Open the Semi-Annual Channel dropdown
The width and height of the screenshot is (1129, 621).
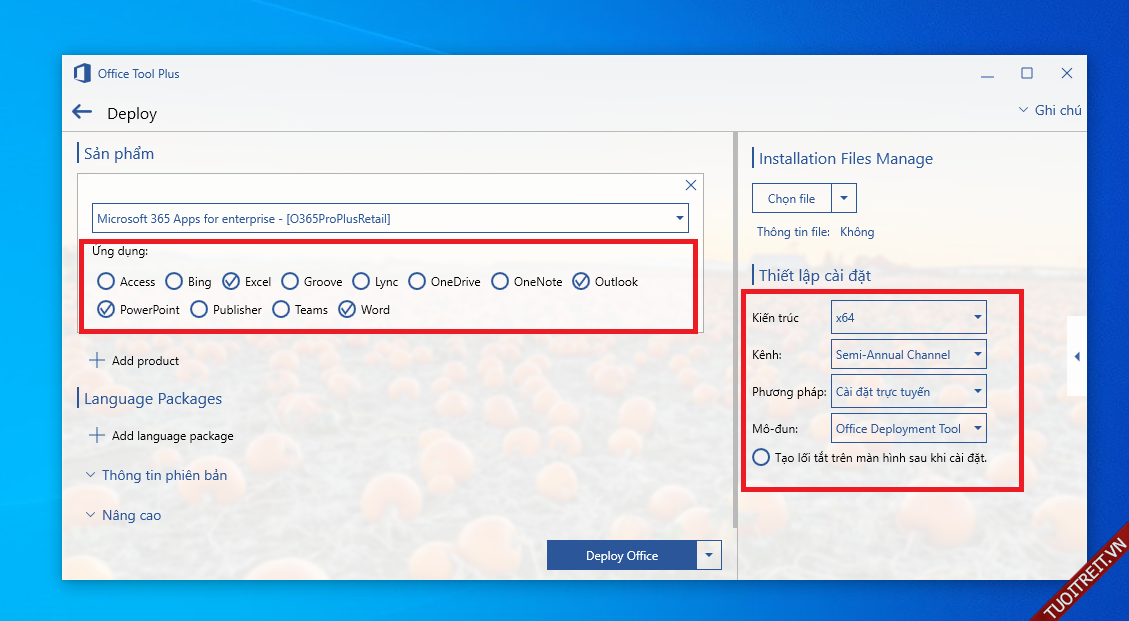point(908,355)
